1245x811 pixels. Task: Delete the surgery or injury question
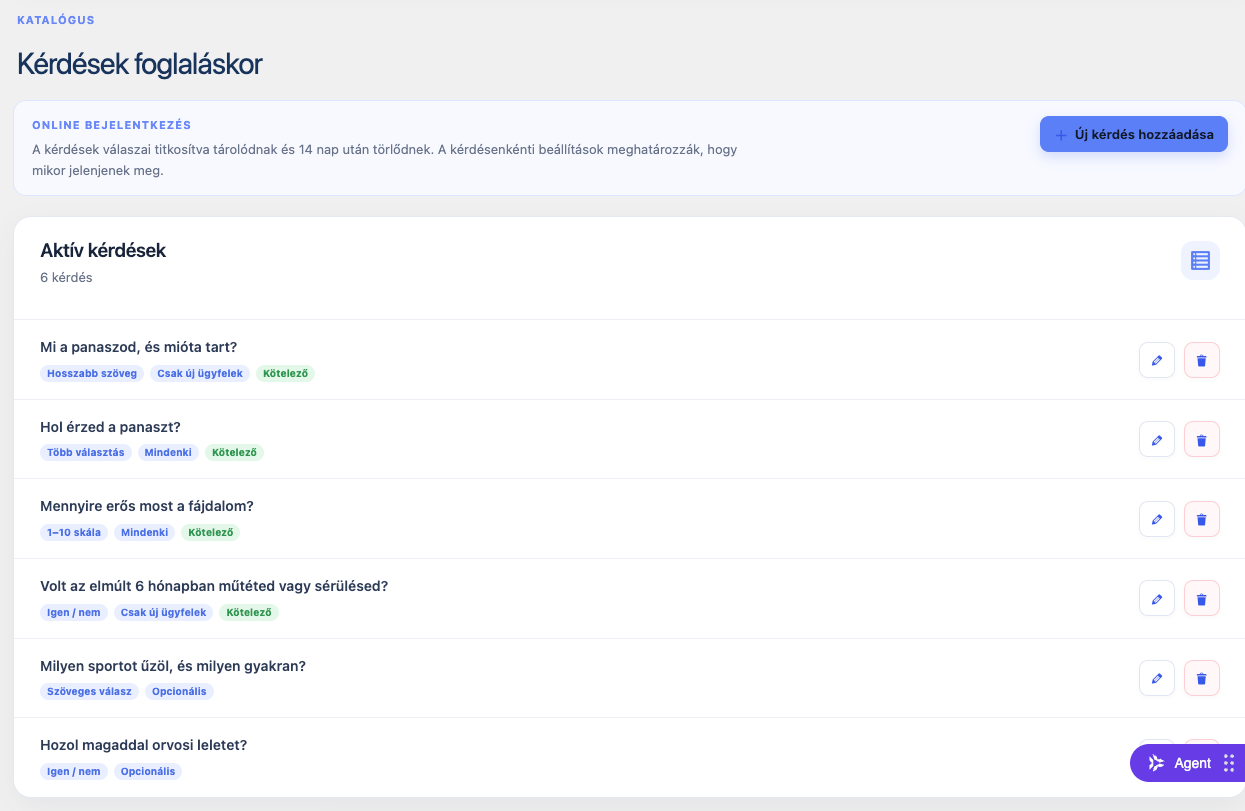pyautogui.click(x=1202, y=598)
